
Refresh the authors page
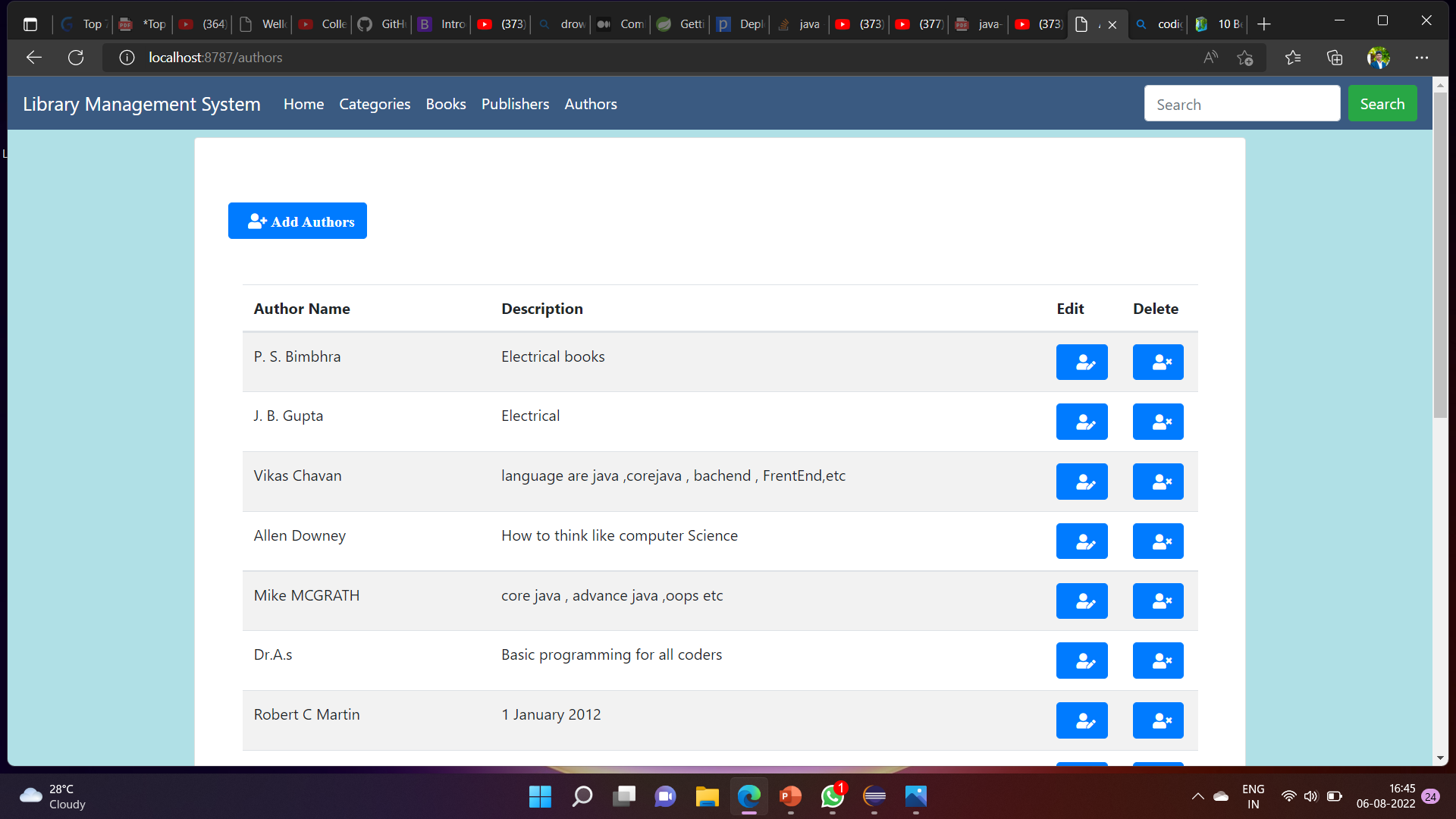[76, 57]
